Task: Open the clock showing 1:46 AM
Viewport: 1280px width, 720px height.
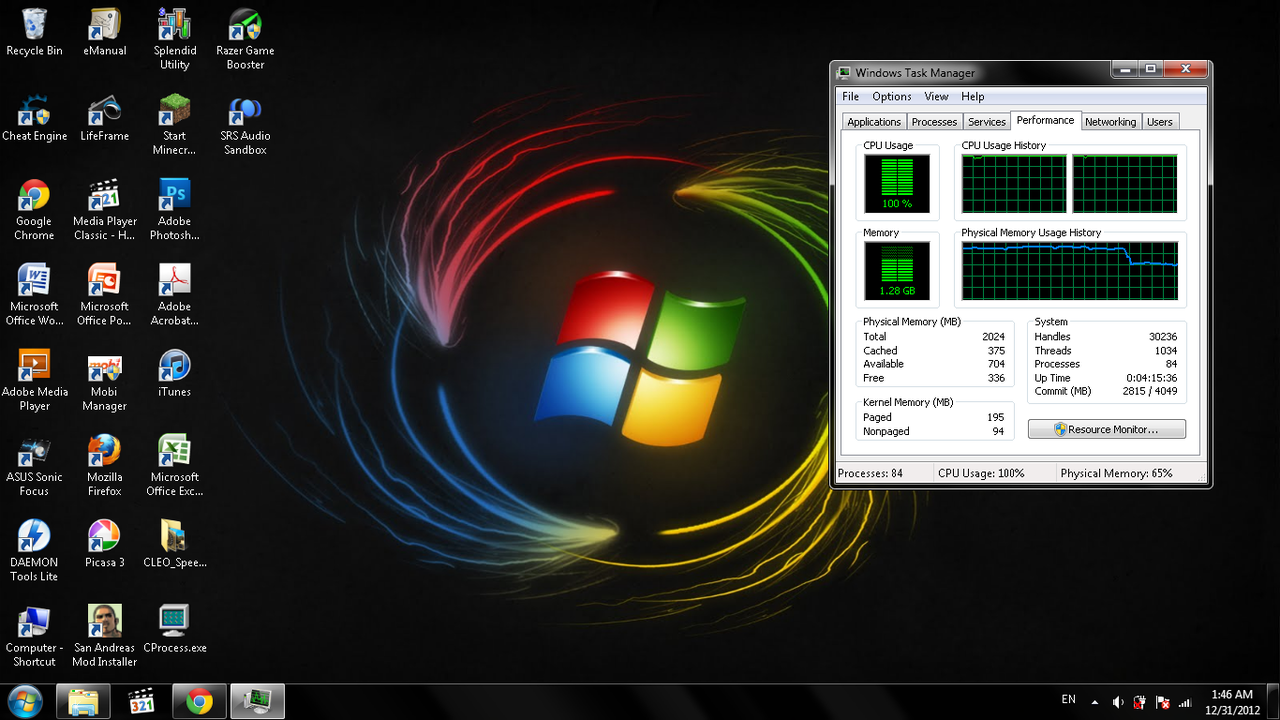Action: (x=1231, y=702)
